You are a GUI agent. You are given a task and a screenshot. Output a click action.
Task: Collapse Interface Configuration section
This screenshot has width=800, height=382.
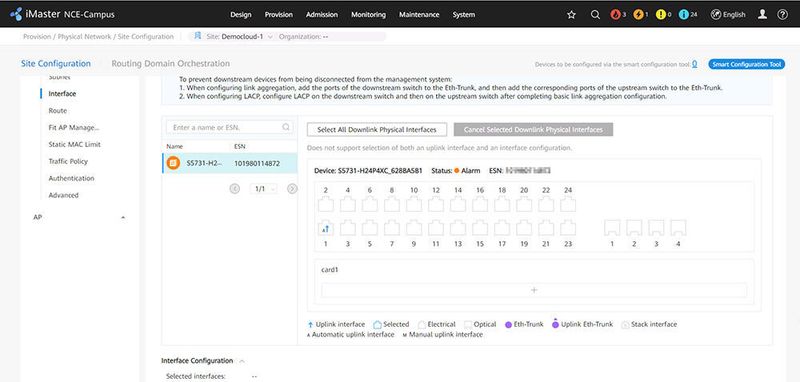(x=242, y=361)
